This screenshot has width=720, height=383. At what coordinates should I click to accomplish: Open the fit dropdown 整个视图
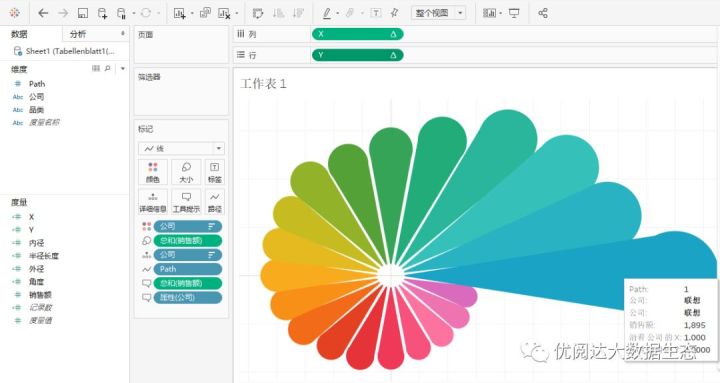click(x=439, y=13)
